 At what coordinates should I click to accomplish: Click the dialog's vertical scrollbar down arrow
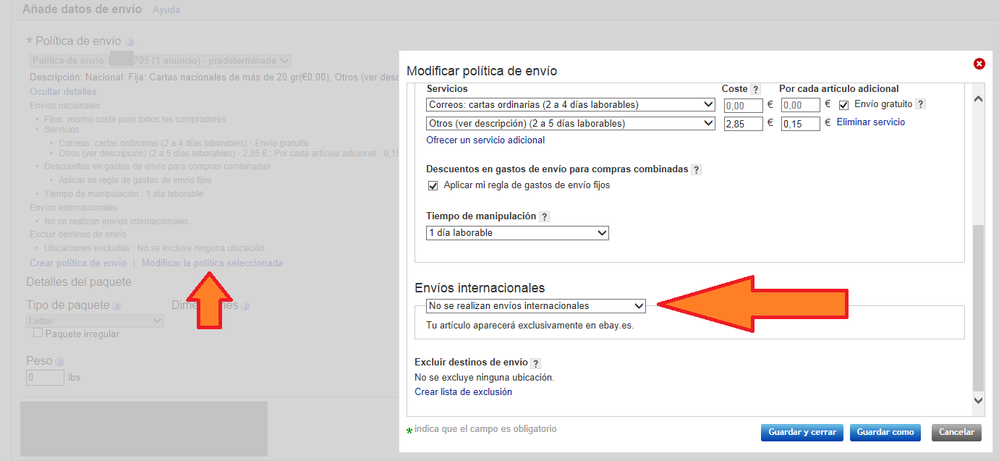(978, 400)
